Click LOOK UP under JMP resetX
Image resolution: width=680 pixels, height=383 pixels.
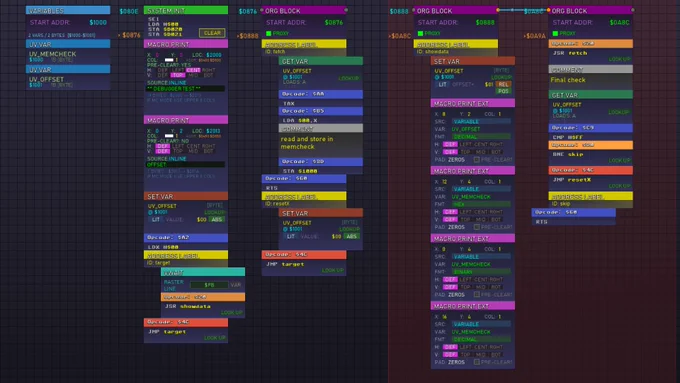pyautogui.click(x=619, y=186)
